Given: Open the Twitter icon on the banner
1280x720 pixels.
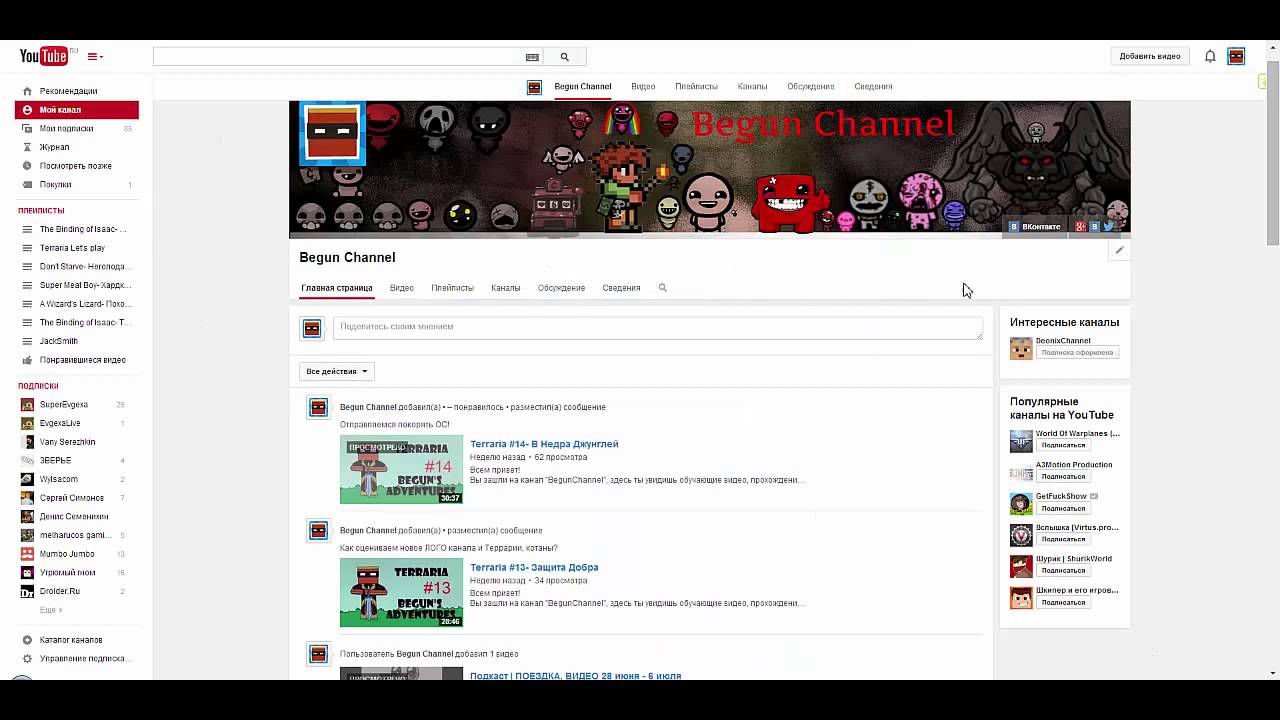Looking at the screenshot, I should click(x=1108, y=227).
